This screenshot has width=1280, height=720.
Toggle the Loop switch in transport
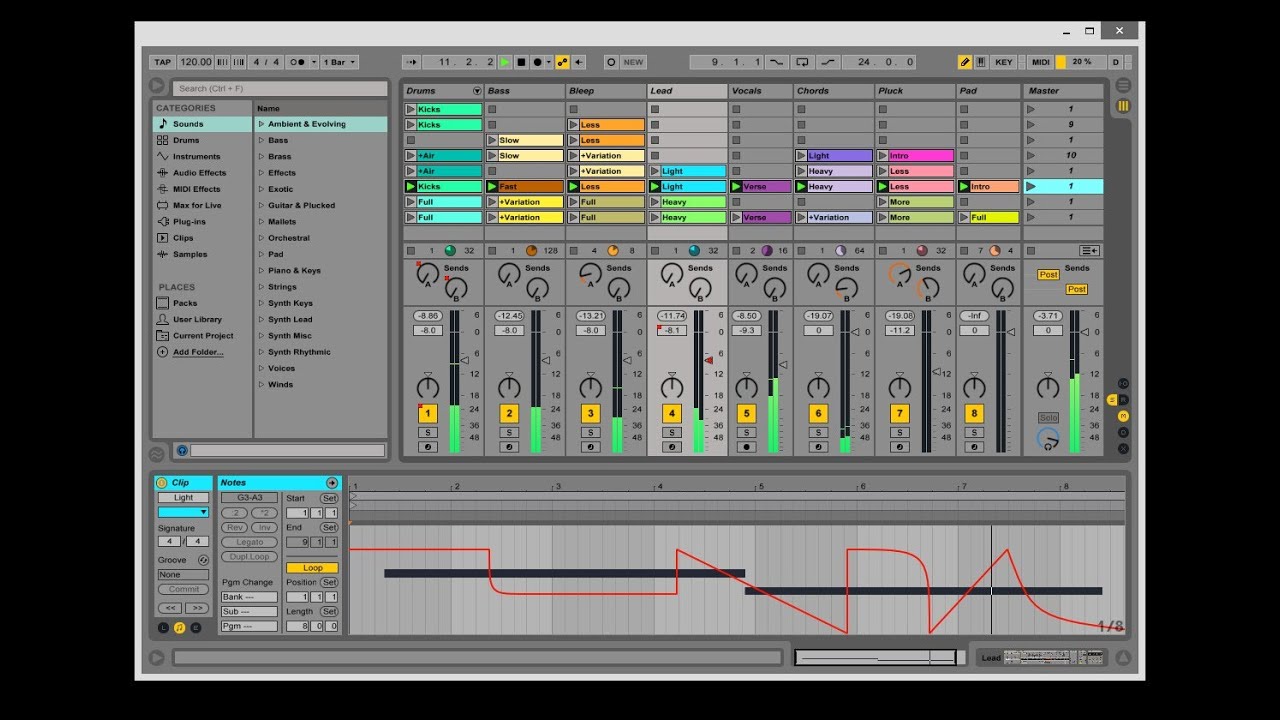click(802, 62)
